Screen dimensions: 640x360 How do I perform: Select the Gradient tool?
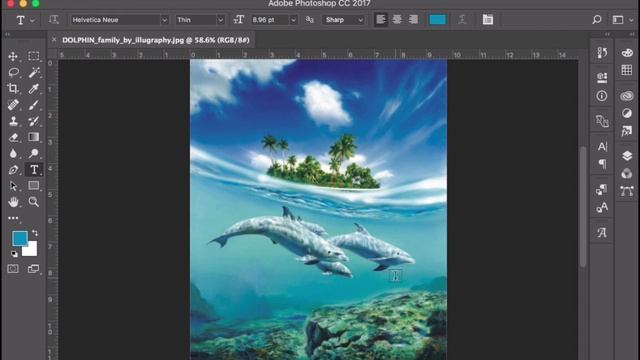point(33,137)
